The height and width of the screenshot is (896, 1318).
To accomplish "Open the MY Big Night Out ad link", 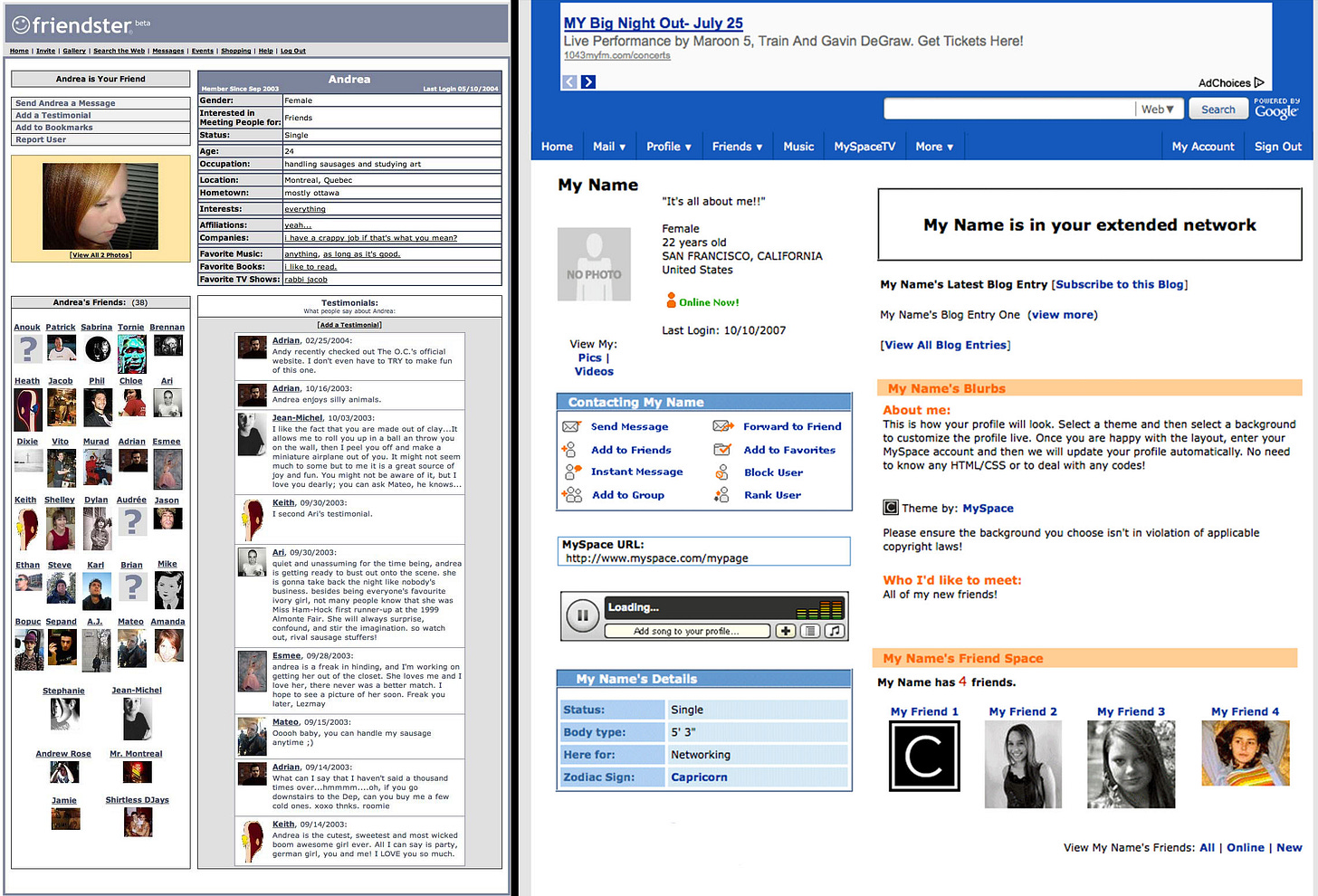I will click(x=653, y=23).
